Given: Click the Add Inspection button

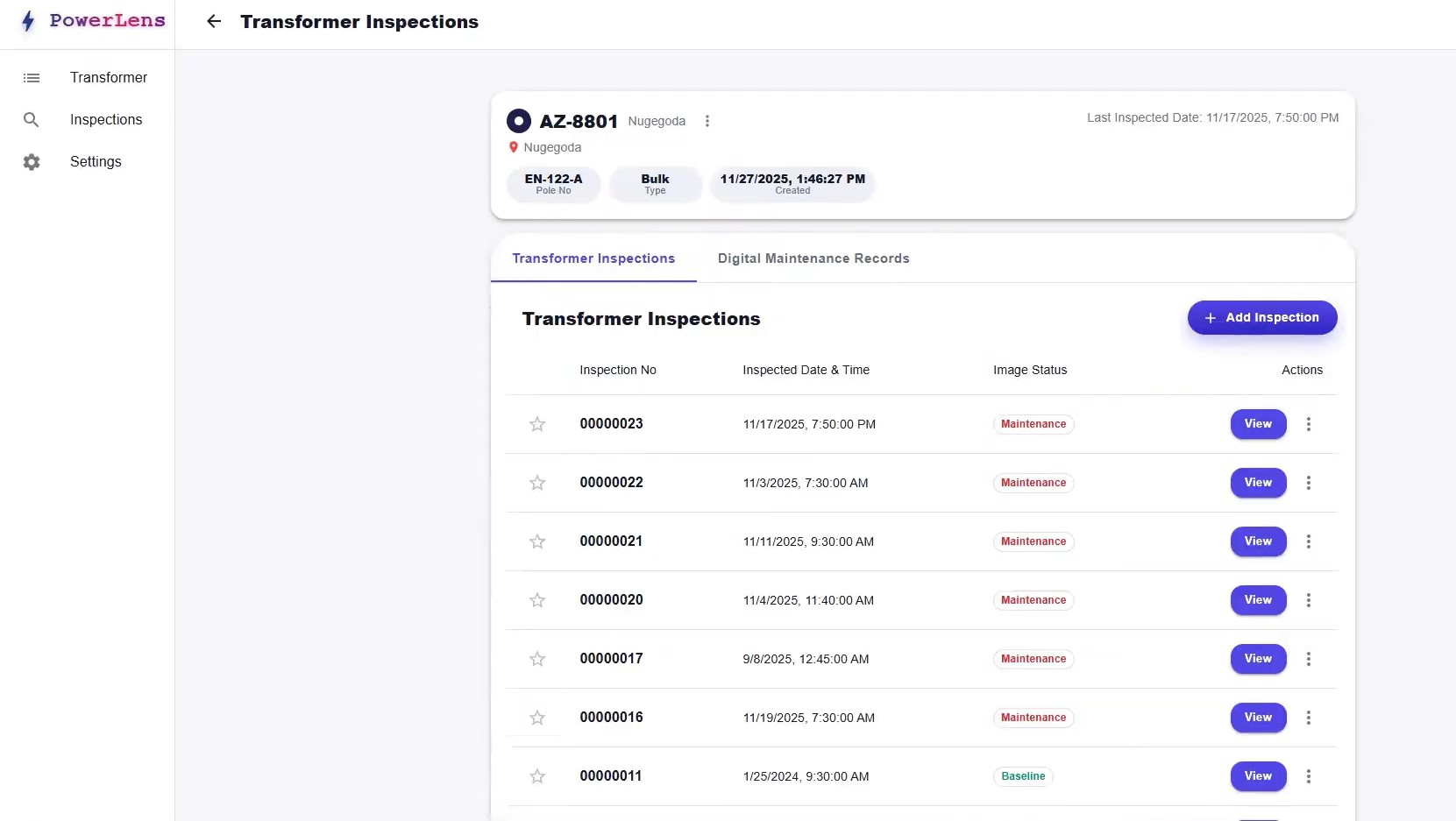Looking at the screenshot, I should coord(1261,318).
